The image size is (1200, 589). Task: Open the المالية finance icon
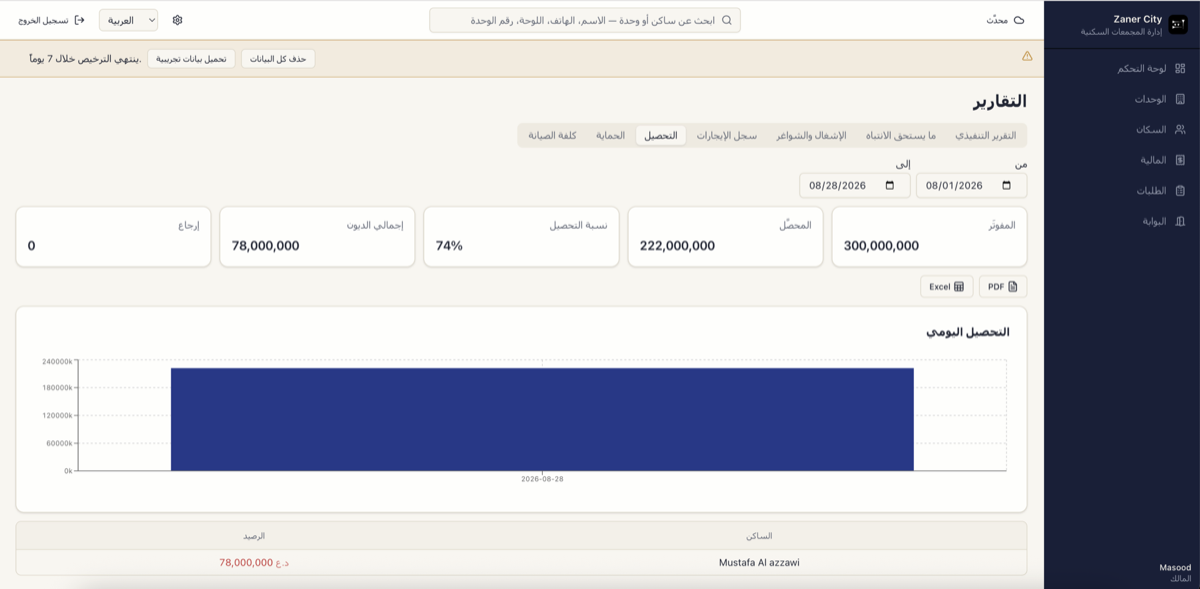coord(1180,160)
